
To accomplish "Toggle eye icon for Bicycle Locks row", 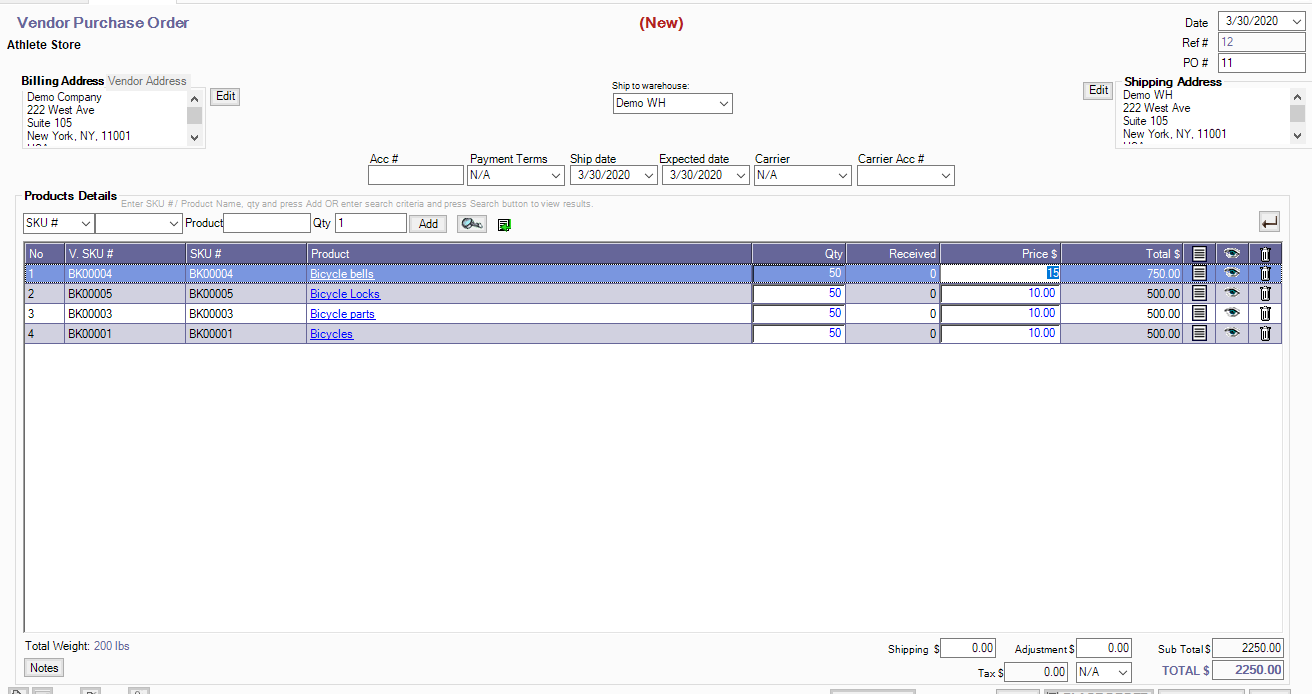I will click(x=1232, y=293).
